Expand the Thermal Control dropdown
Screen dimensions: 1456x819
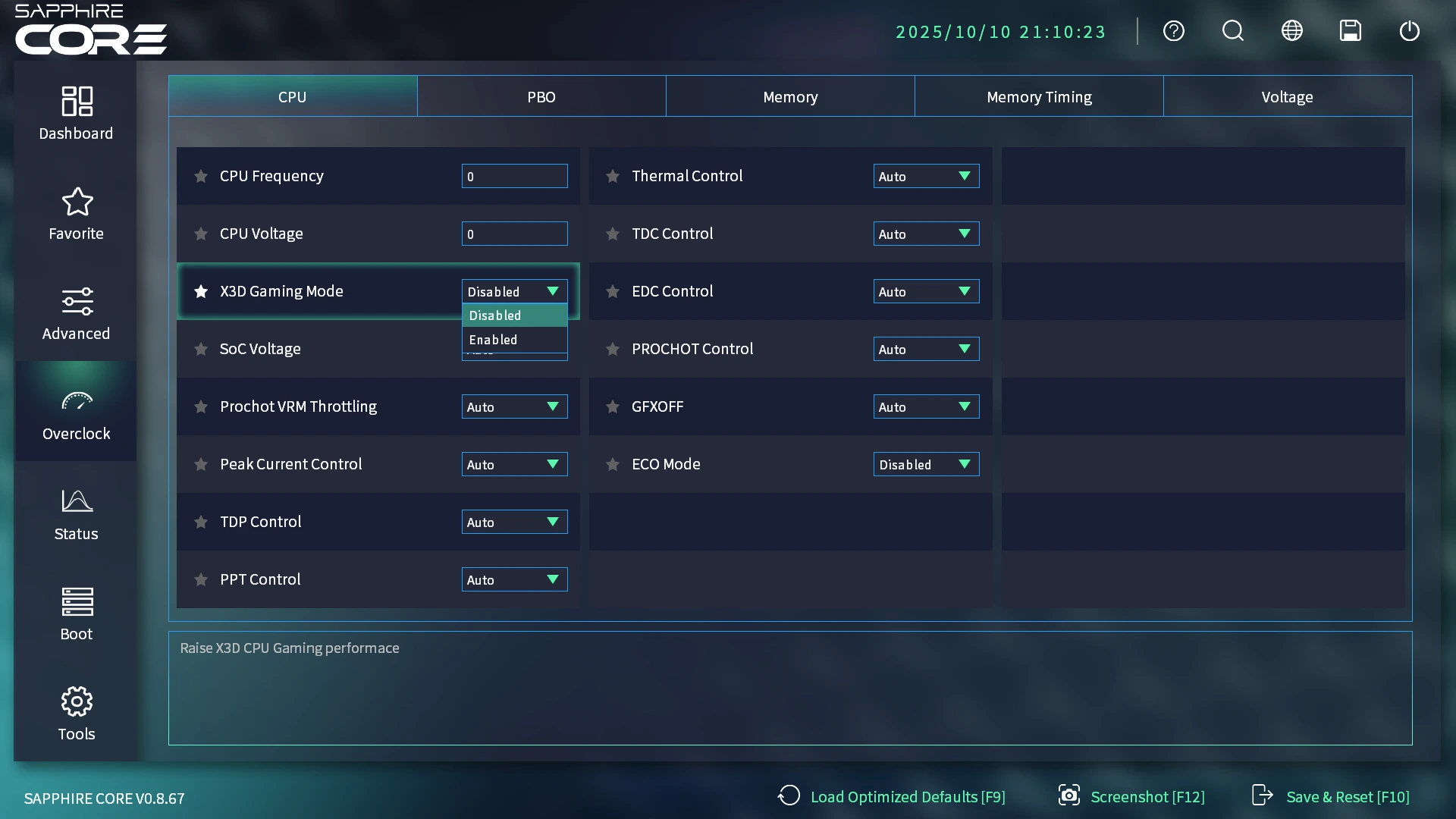[926, 176]
